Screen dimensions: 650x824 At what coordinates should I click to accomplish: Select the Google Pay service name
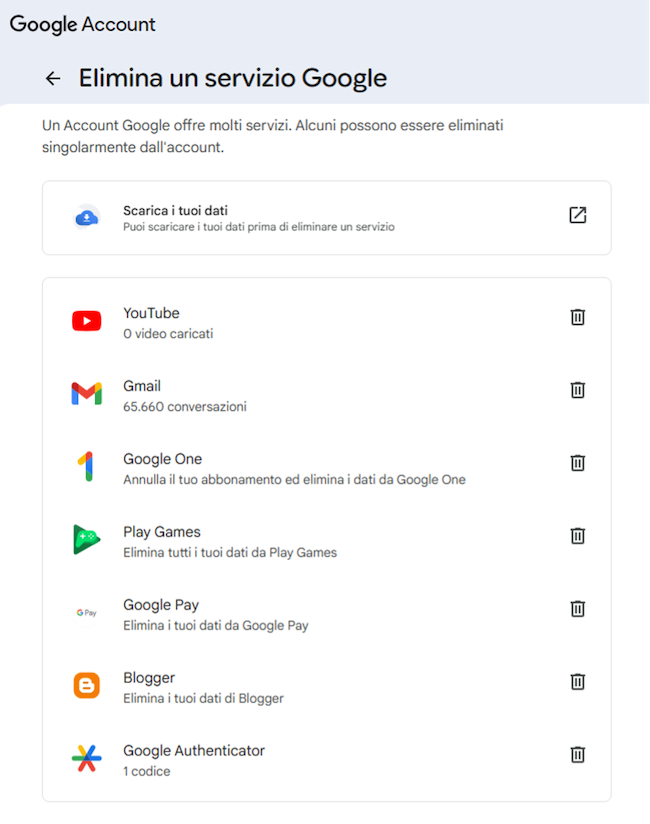[x=161, y=605]
